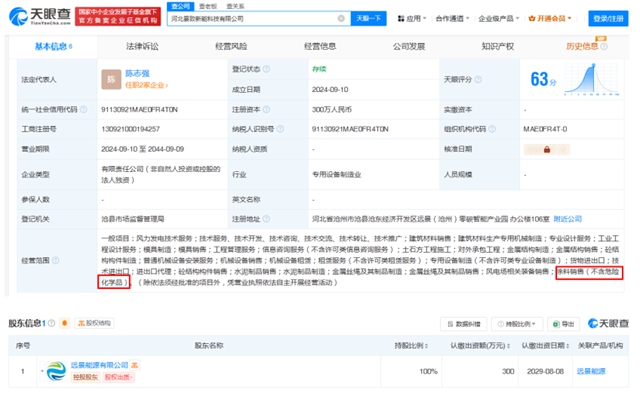640x393 pixels.
Task: Switch to the 基本信息 tab
Action: click(53, 47)
